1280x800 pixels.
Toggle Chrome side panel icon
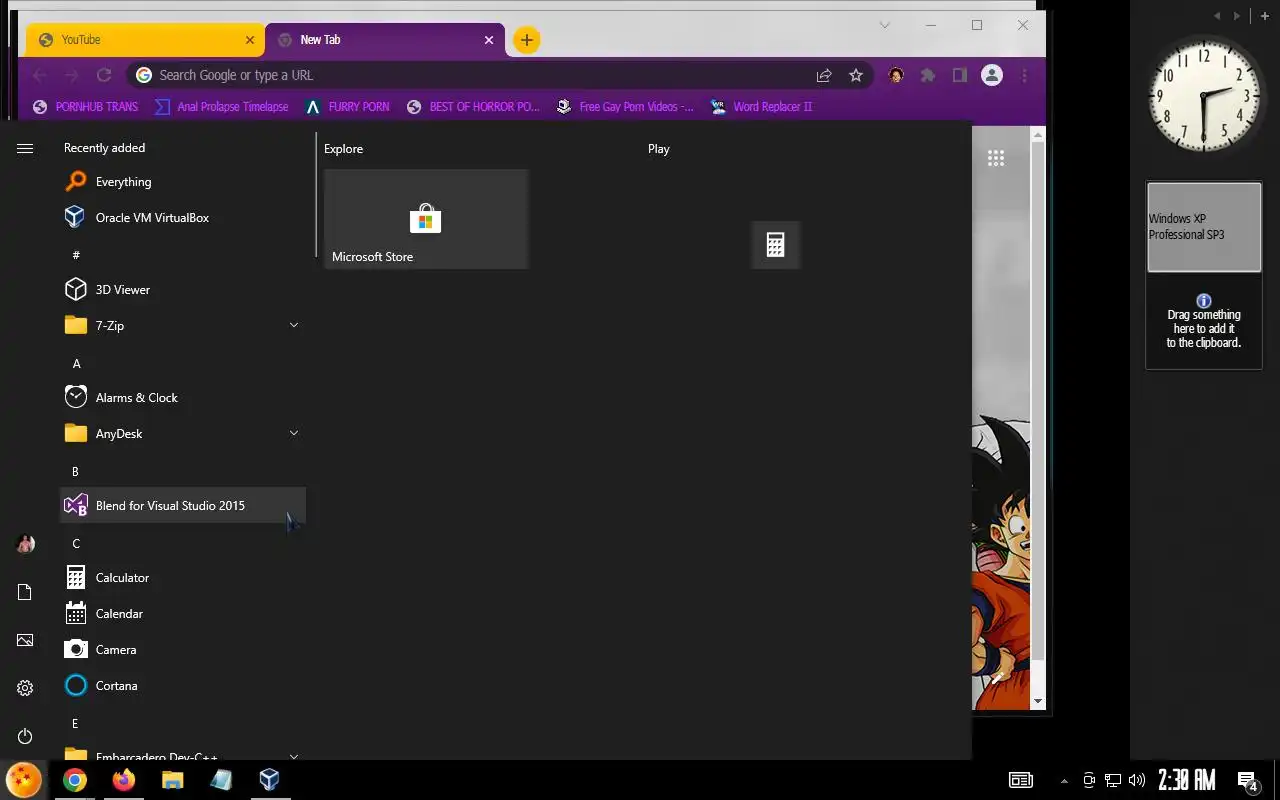pyautogui.click(x=960, y=75)
